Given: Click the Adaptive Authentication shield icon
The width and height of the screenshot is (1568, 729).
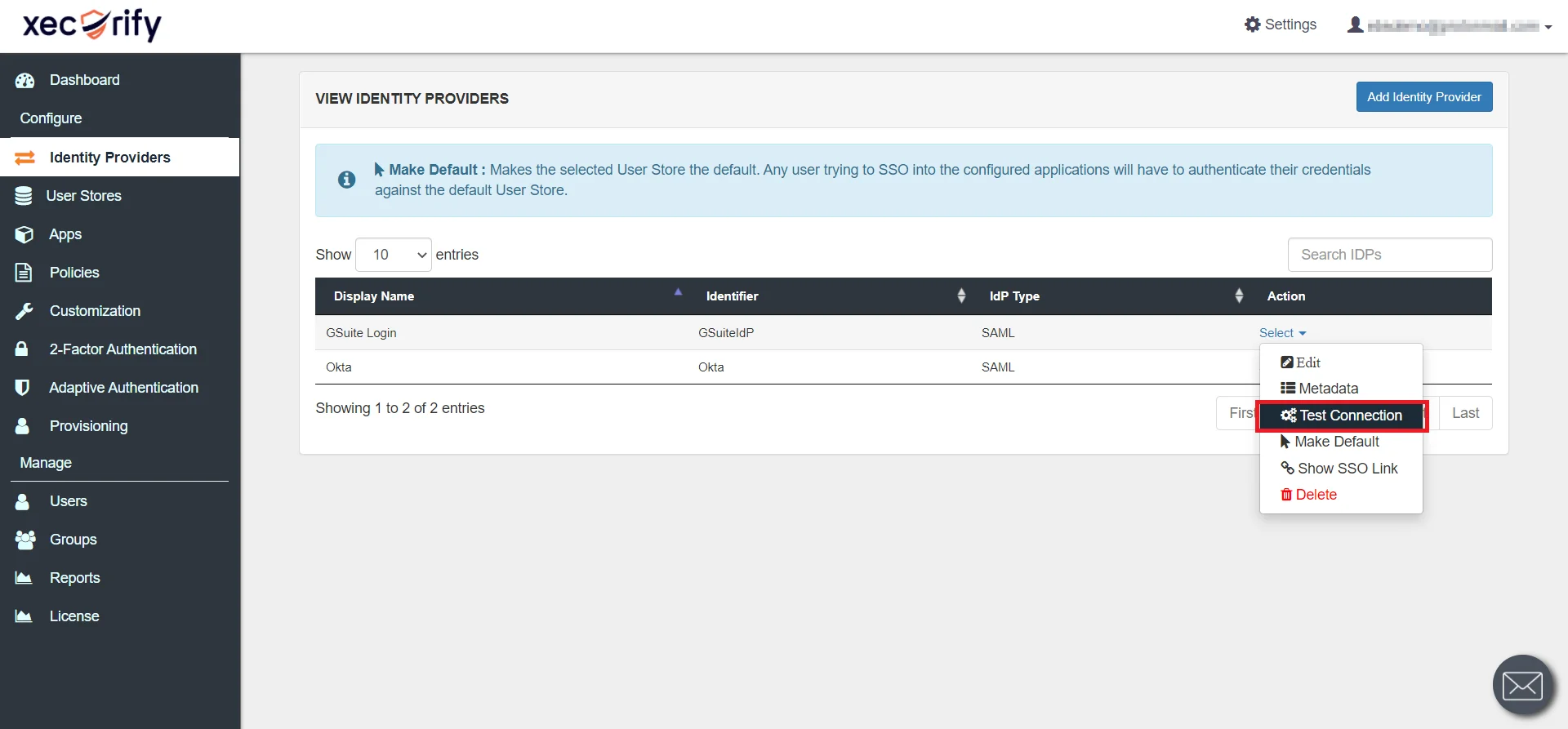Looking at the screenshot, I should coord(23,388).
